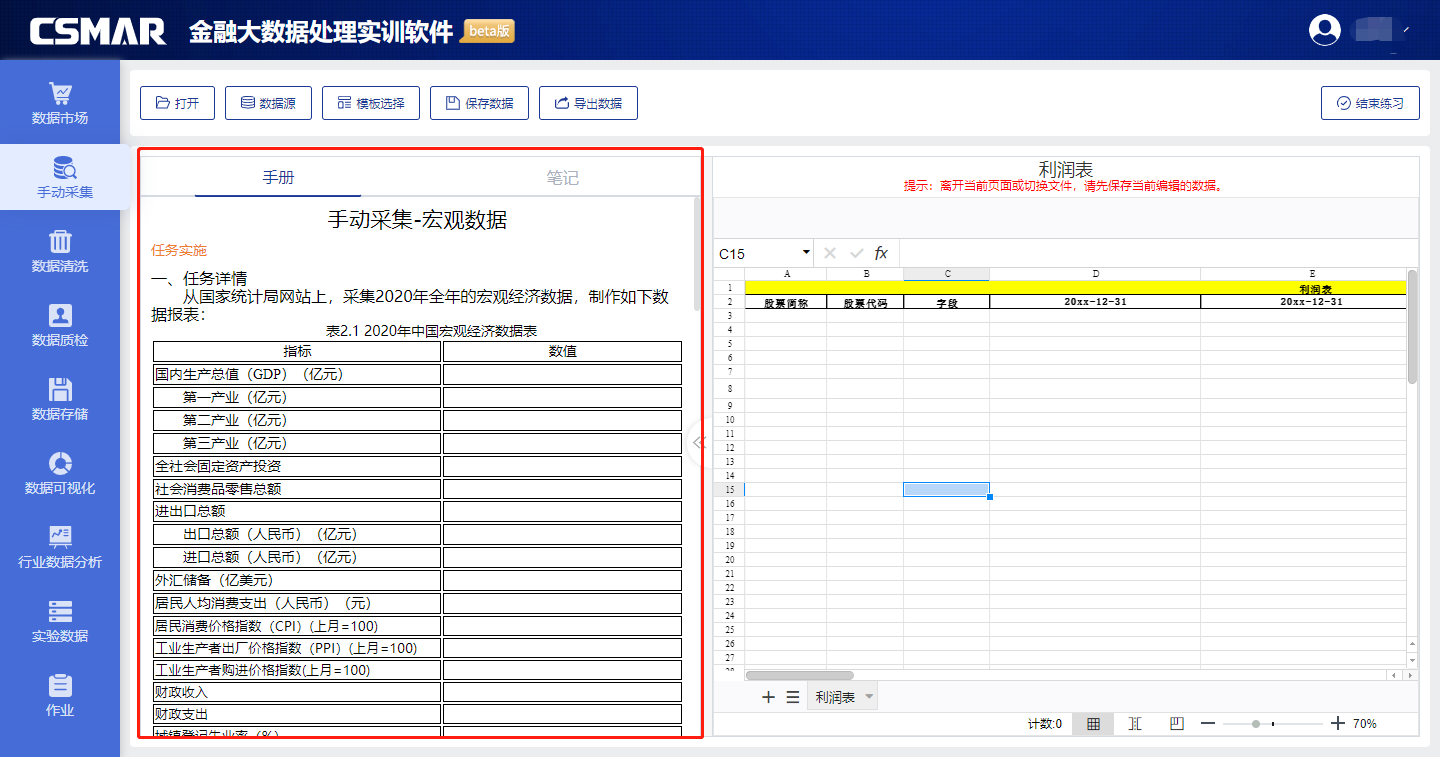1440x757 pixels.
Task: Switch to the 笔记 tab
Action: pyautogui.click(x=562, y=178)
